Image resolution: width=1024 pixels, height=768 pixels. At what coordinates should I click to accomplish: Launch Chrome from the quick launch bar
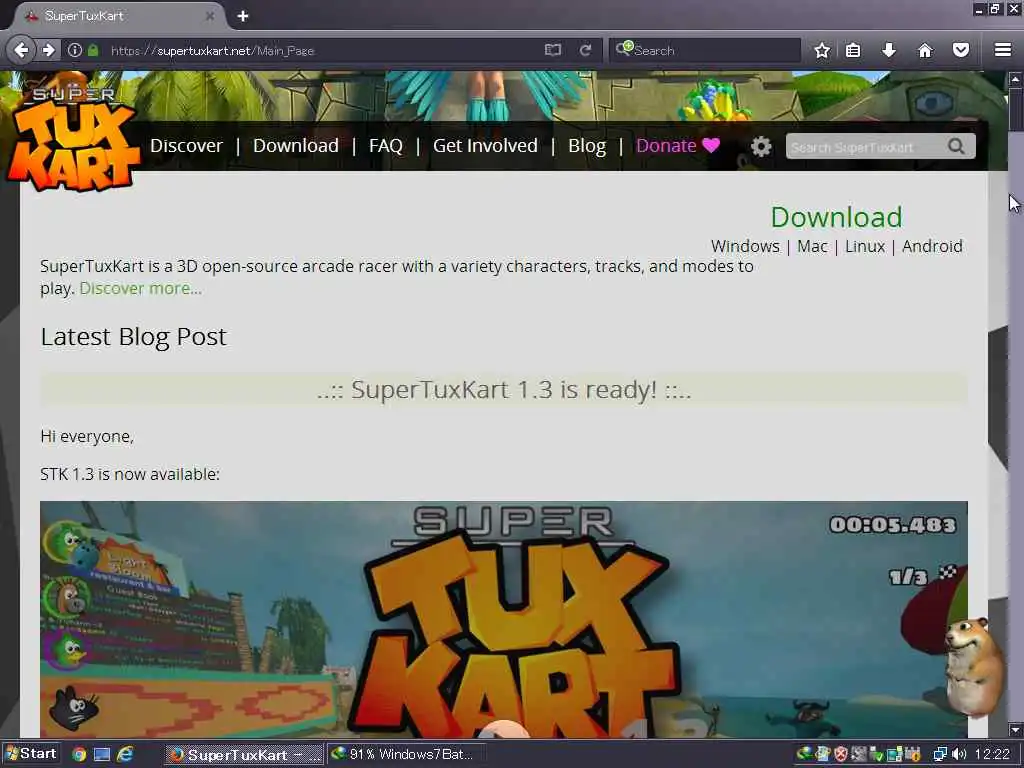(79, 754)
